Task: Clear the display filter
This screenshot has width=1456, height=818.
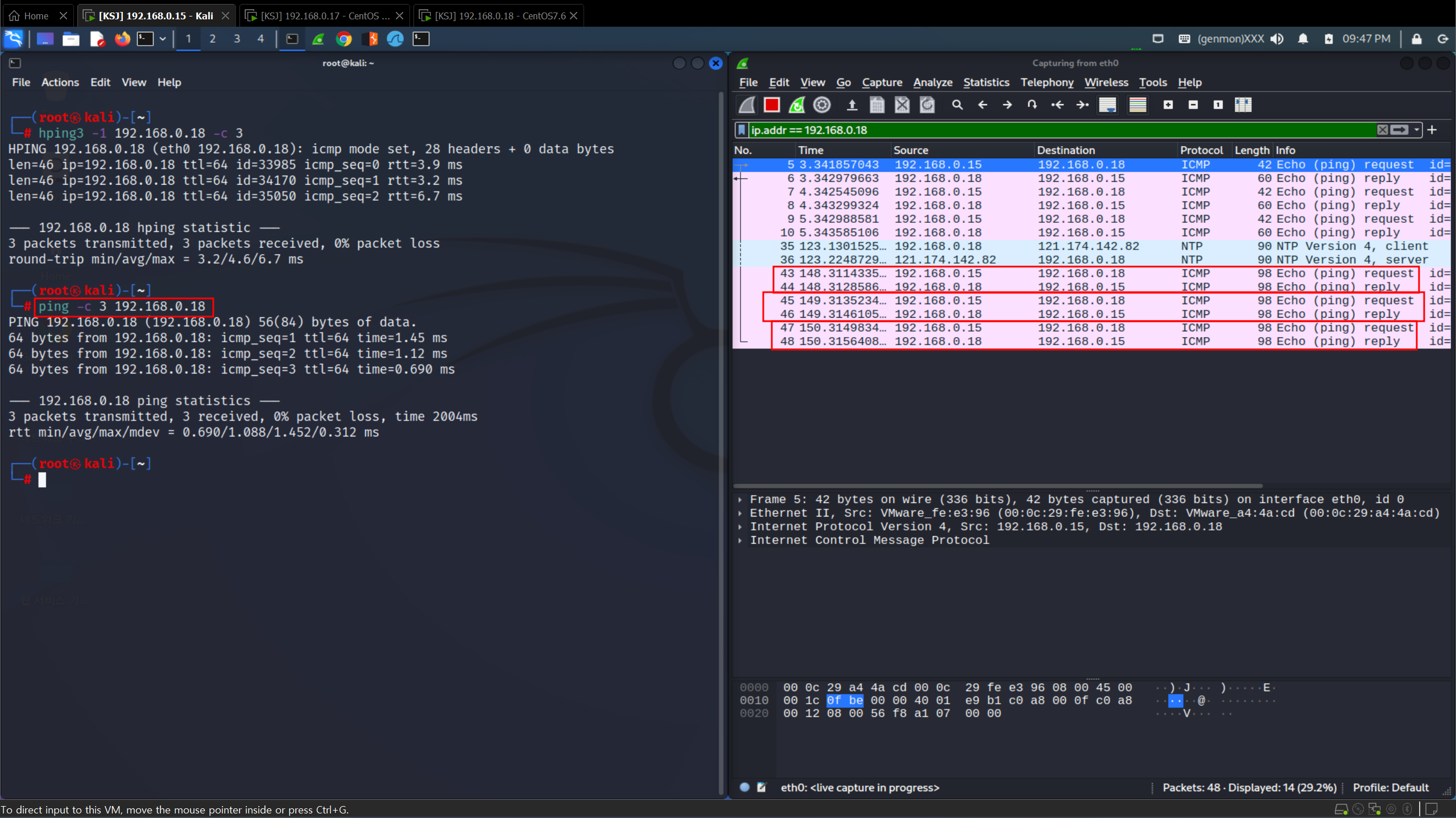Action: [x=1382, y=130]
